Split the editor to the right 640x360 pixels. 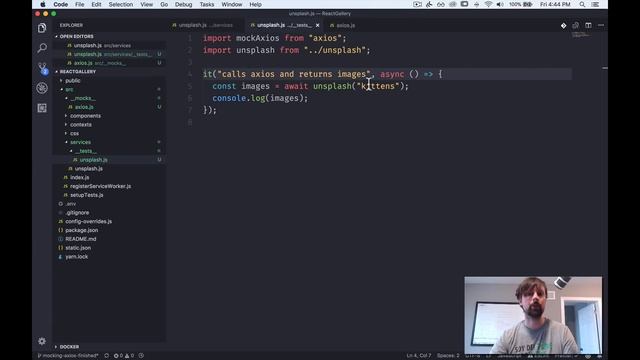[588, 25]
